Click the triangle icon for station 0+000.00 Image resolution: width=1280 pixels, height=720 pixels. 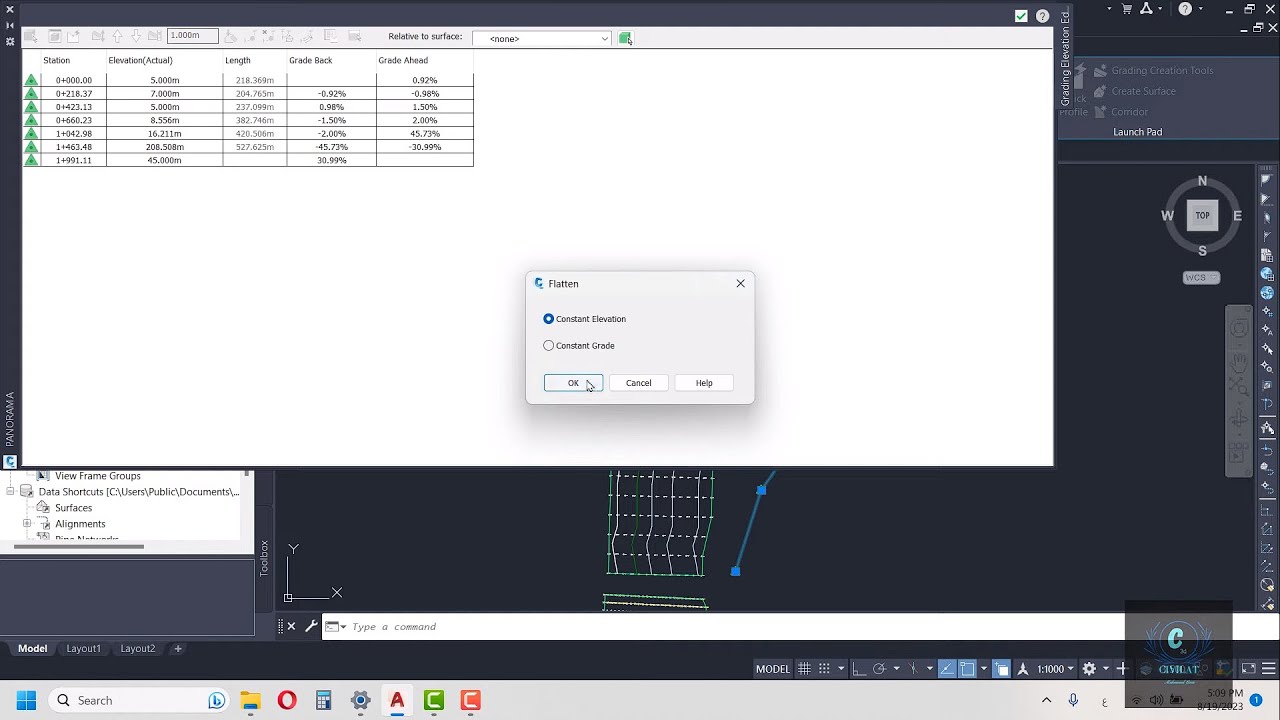pos(31,80)
